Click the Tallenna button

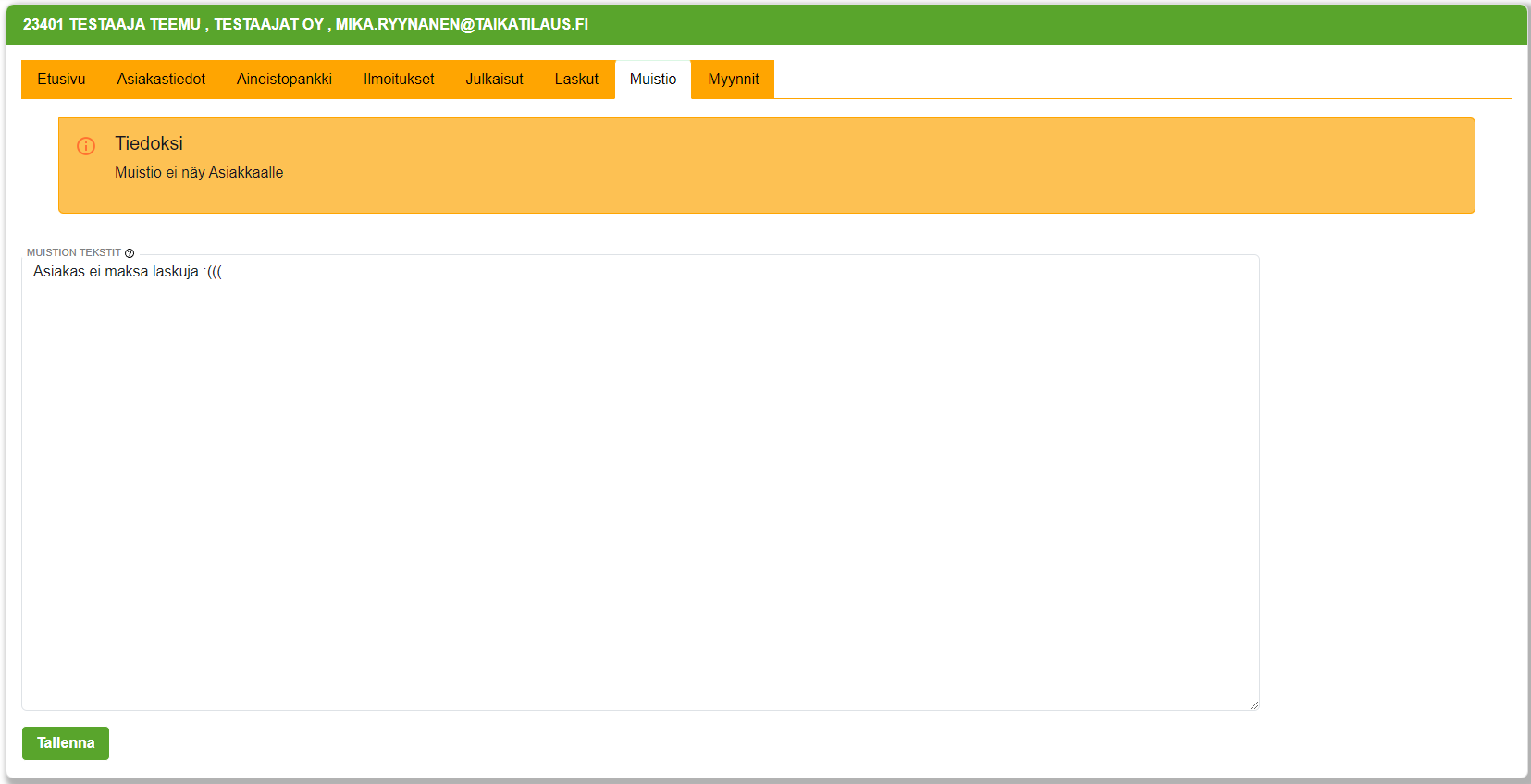pos(66,743)
